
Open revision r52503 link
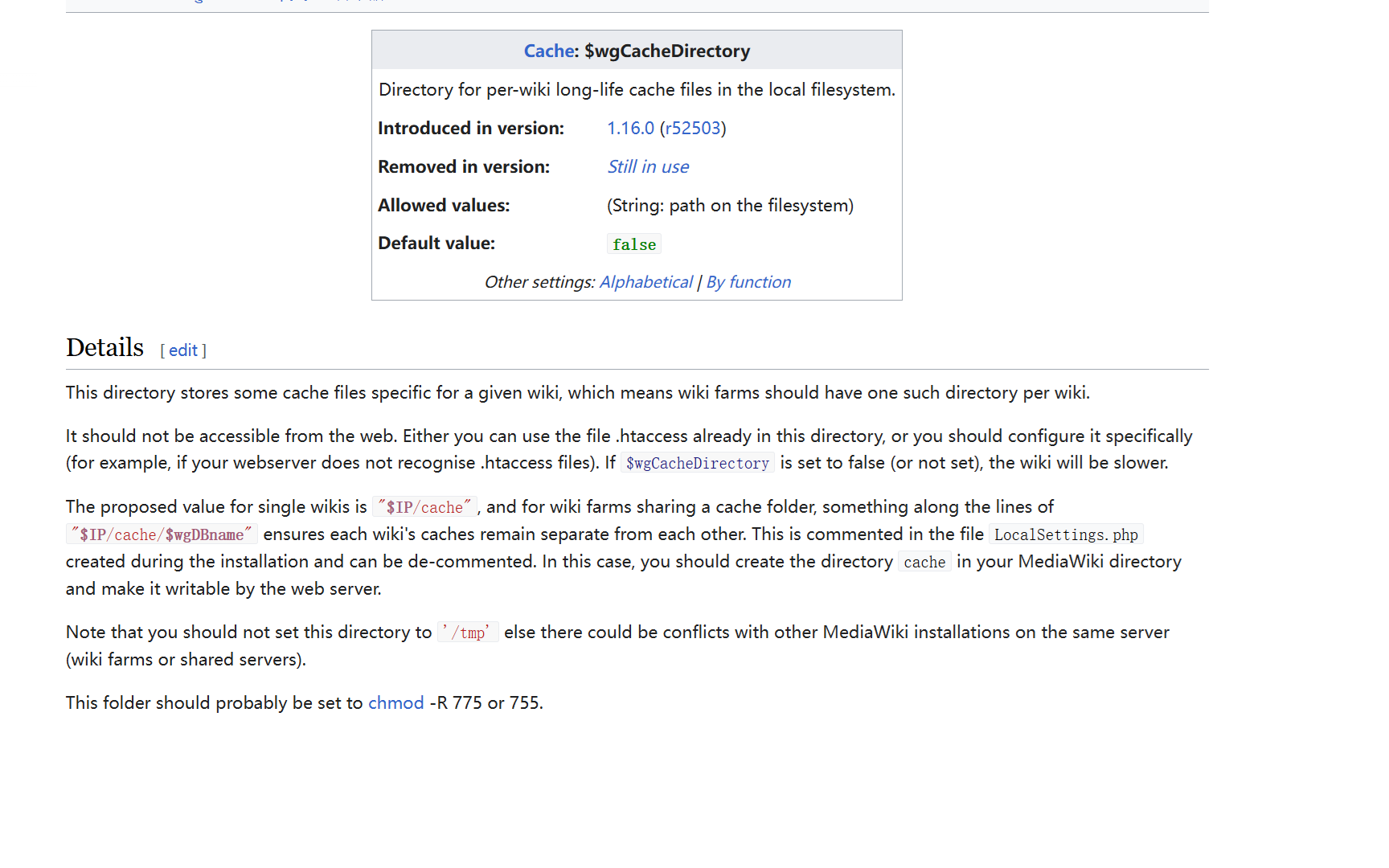point(693,128)
